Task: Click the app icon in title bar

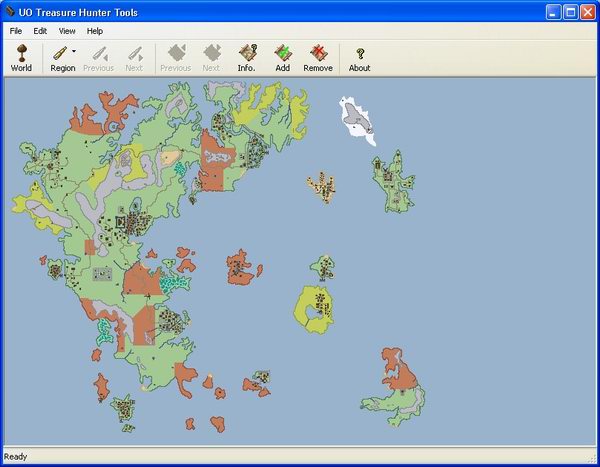Action: 10,12
